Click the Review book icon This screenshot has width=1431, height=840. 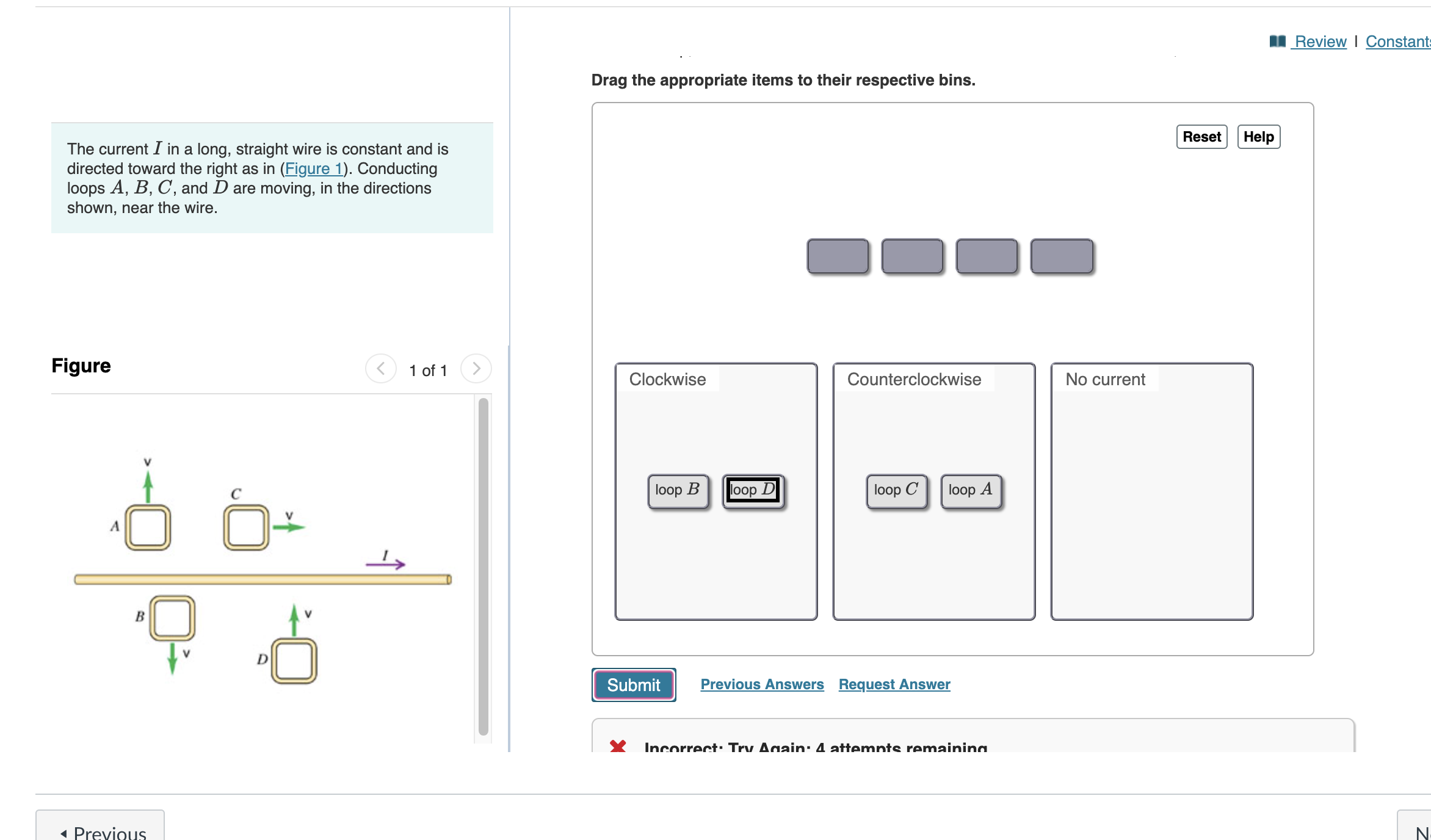1277,41
